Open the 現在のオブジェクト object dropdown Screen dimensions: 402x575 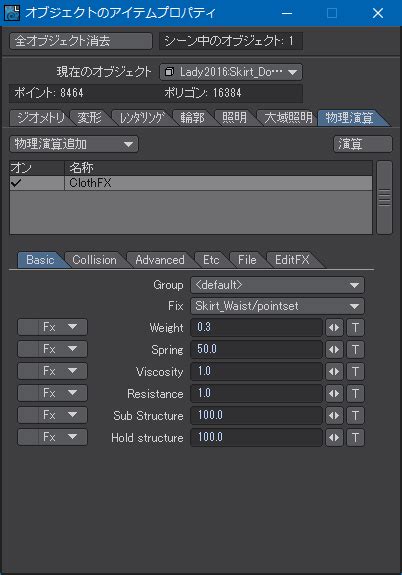tap(231, 72)
